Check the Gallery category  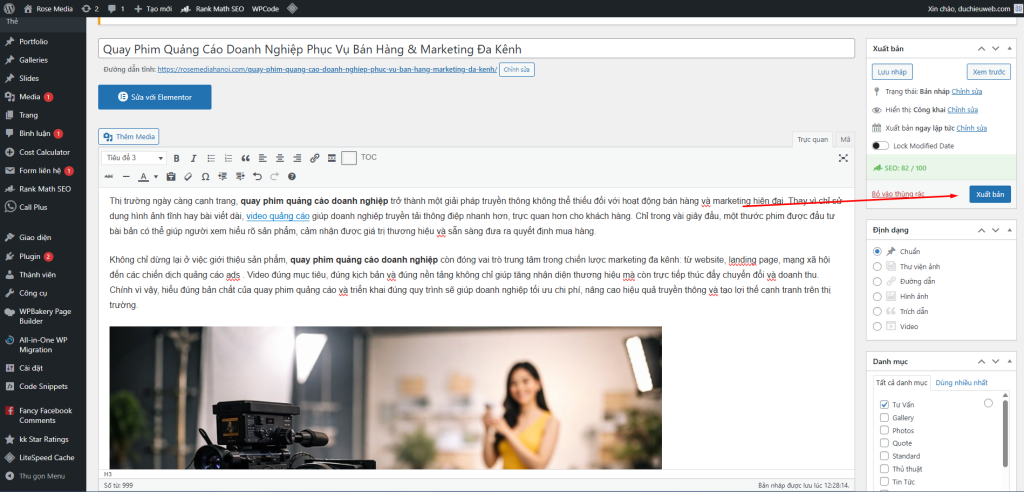pyautogui.click(x=884, y=418)
